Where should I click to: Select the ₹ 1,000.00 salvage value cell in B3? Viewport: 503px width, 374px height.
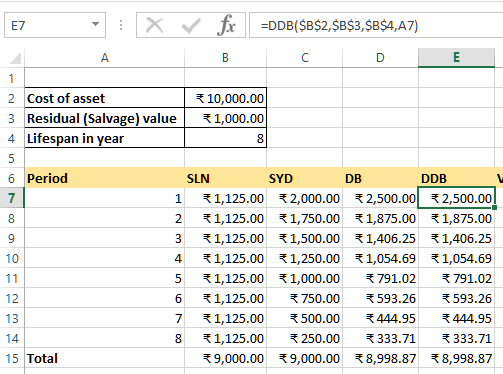point(225,118)
